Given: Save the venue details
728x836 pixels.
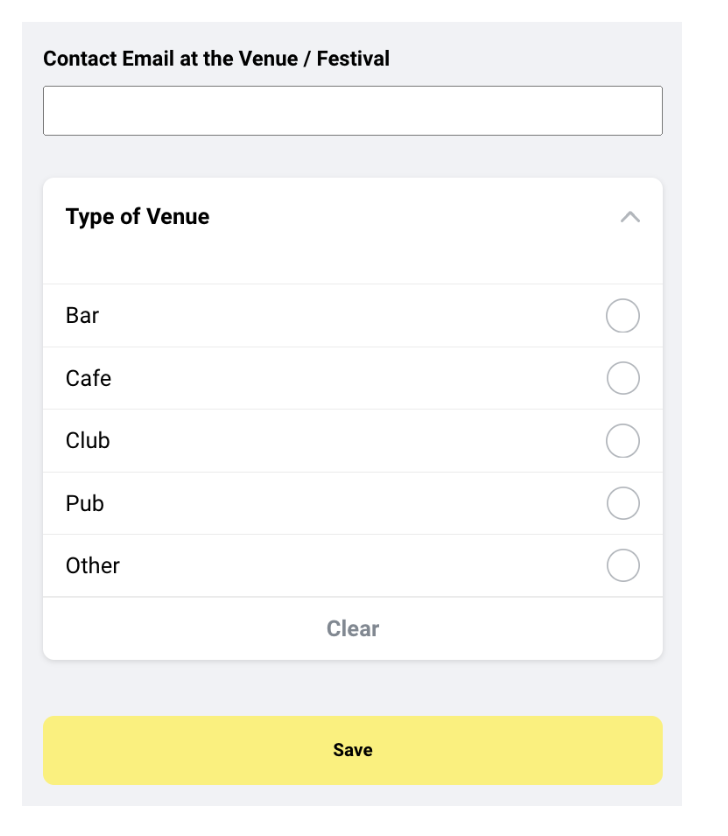Looking at the screenshot, I should pos(352,749).
